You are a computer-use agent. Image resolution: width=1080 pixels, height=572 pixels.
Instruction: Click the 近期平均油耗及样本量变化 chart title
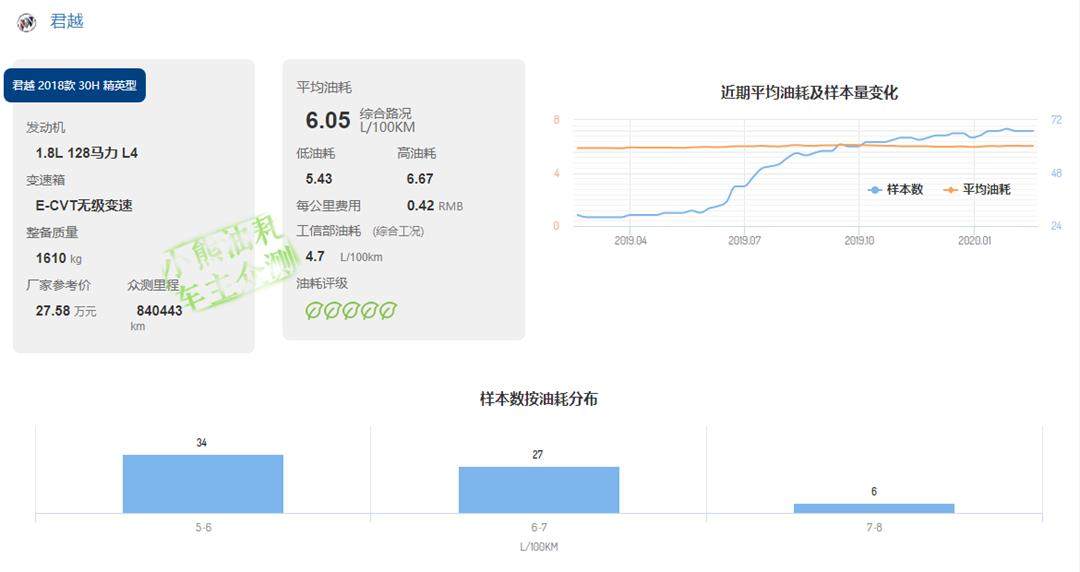tap(809, 93)
